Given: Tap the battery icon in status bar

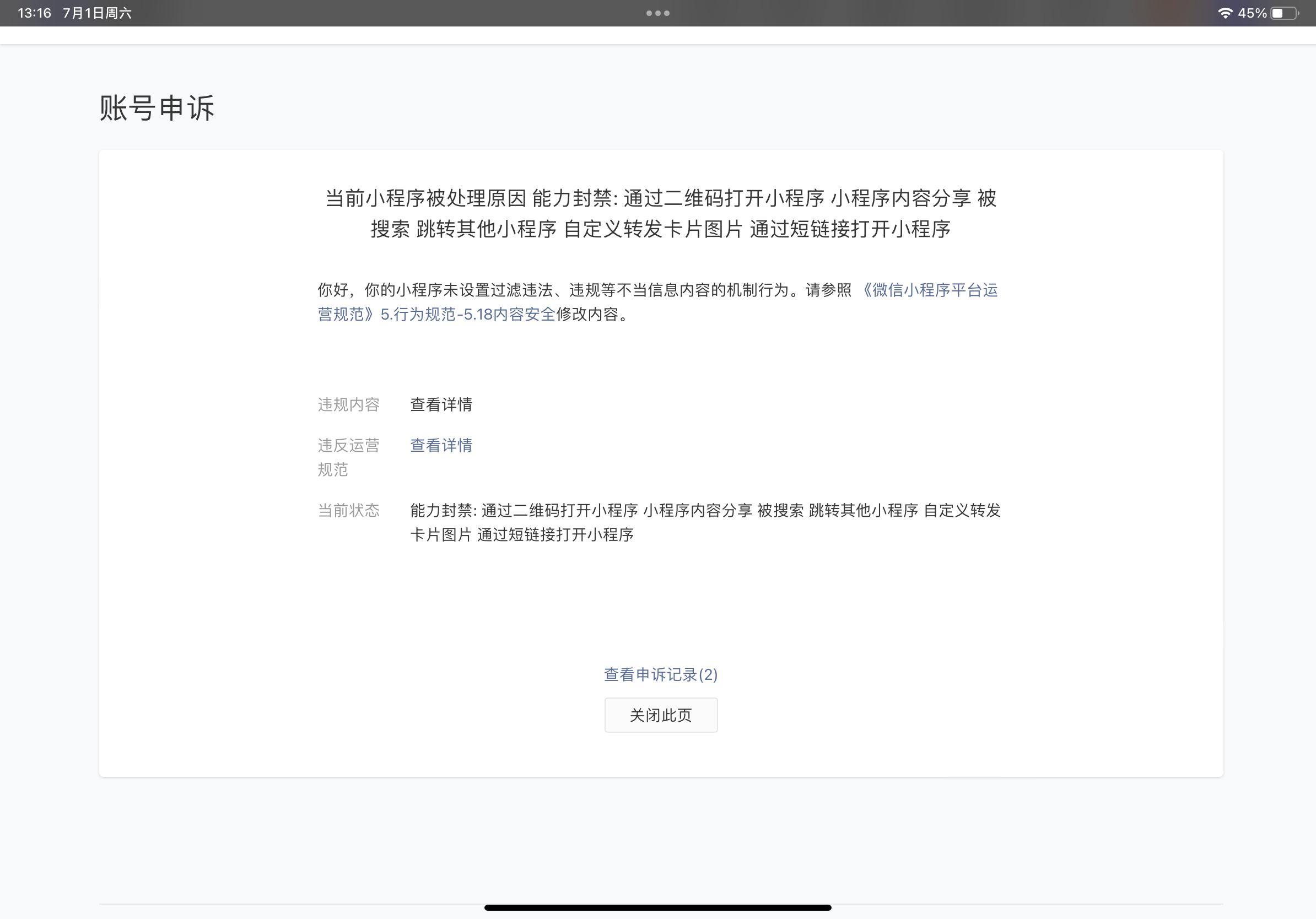Looking at the screenshot, I should point(1285,13).
